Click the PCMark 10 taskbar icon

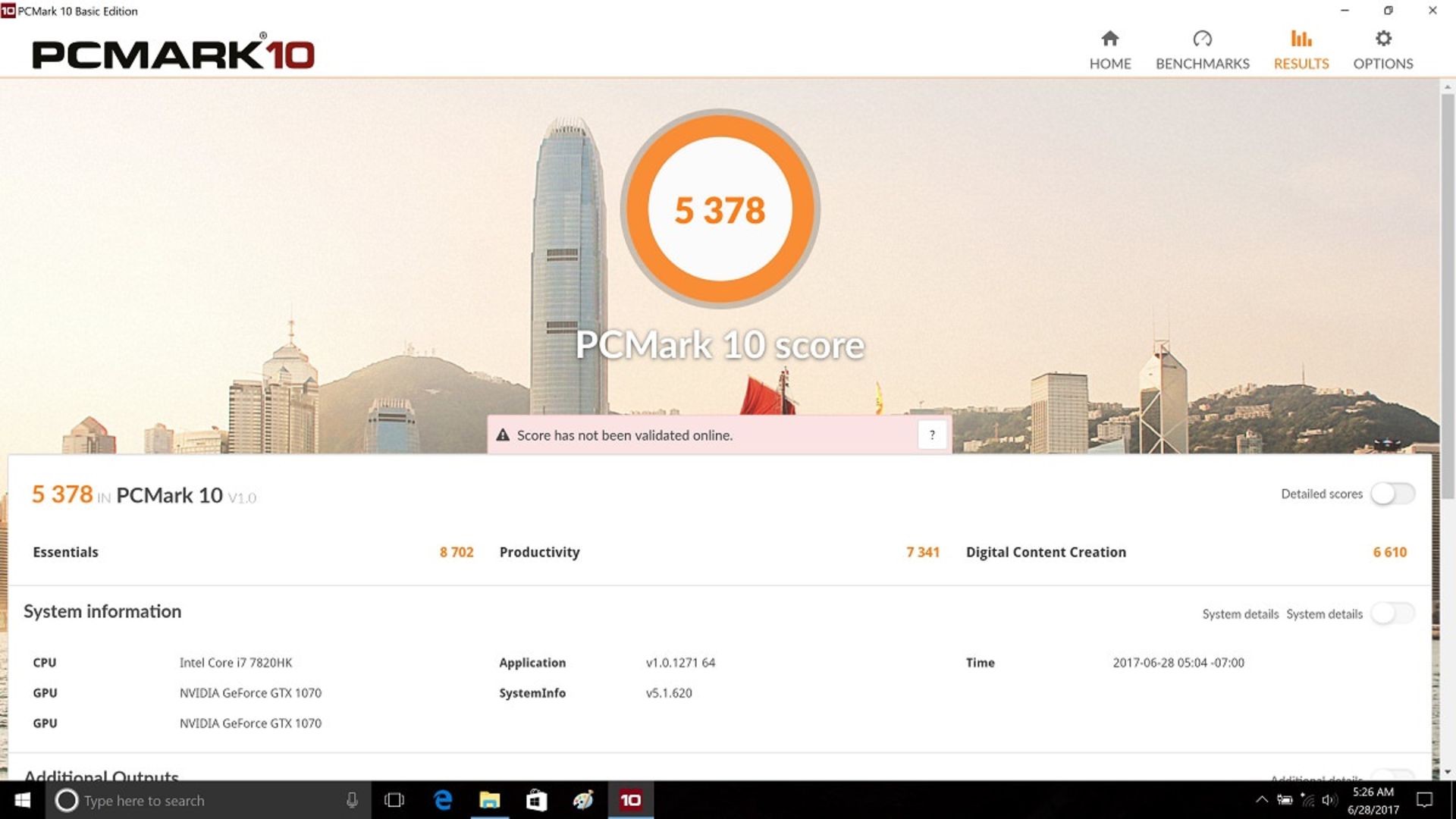point(631,800)
